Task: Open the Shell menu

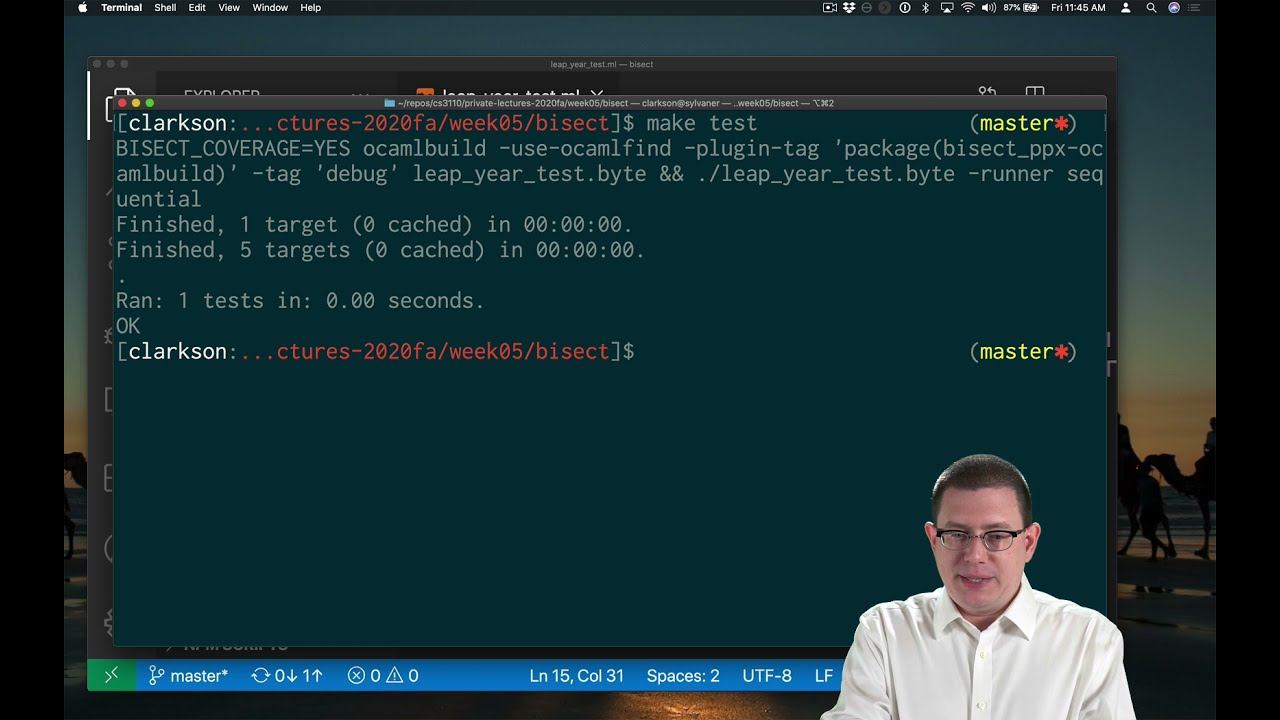Action: coord(165,7)
